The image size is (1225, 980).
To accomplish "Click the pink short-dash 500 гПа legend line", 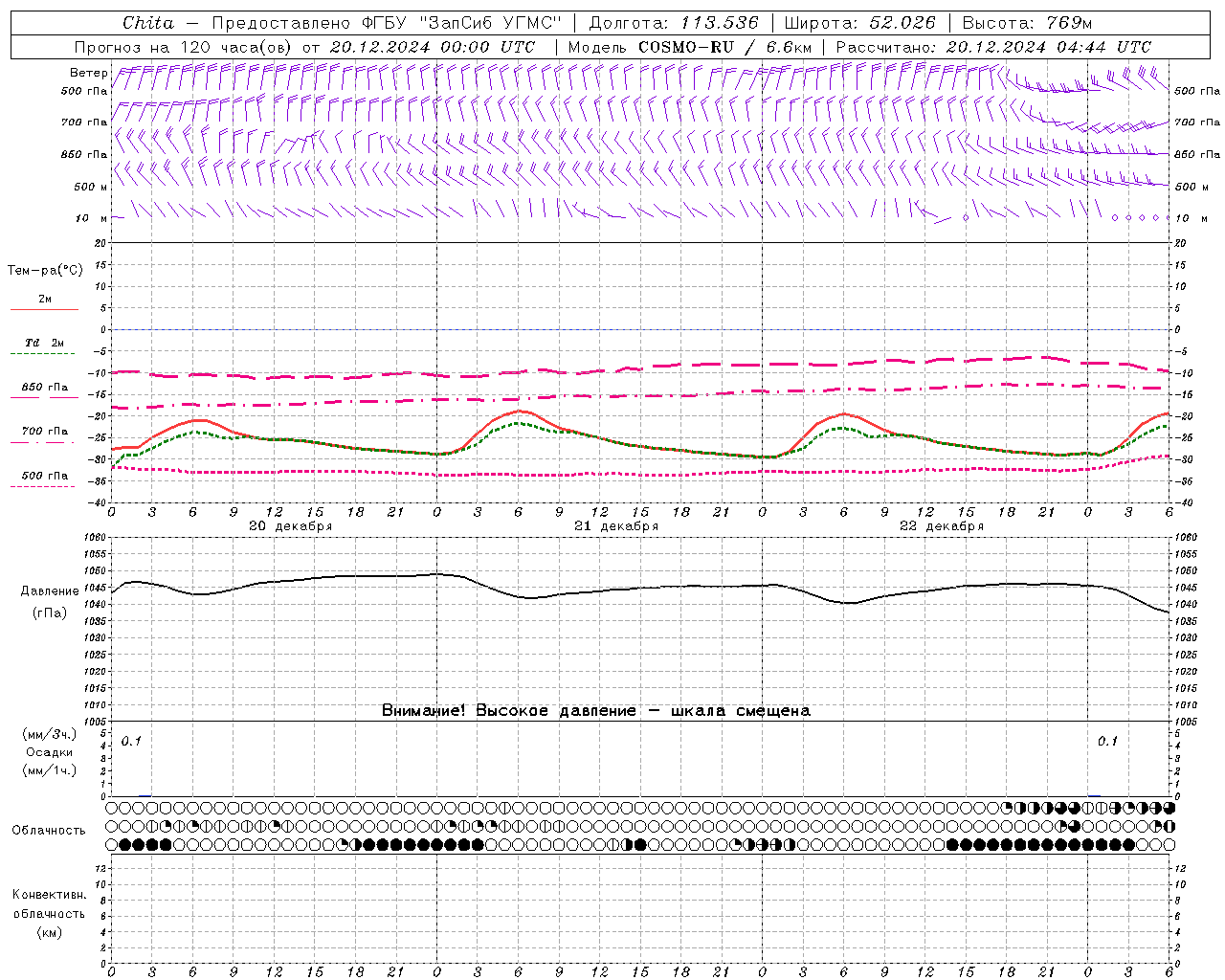I will 43,486.
